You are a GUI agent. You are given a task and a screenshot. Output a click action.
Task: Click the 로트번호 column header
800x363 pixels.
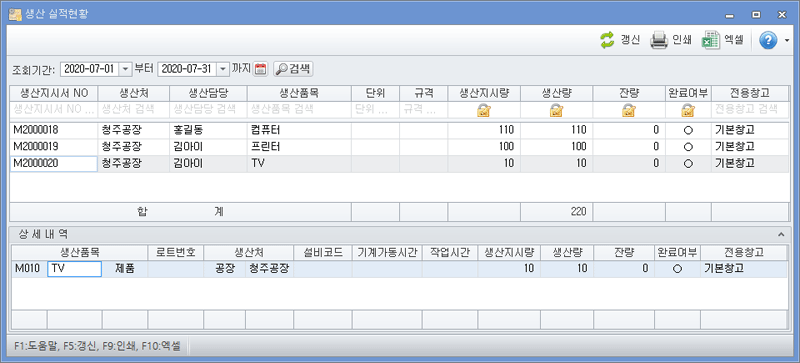[x=176, y=253]
